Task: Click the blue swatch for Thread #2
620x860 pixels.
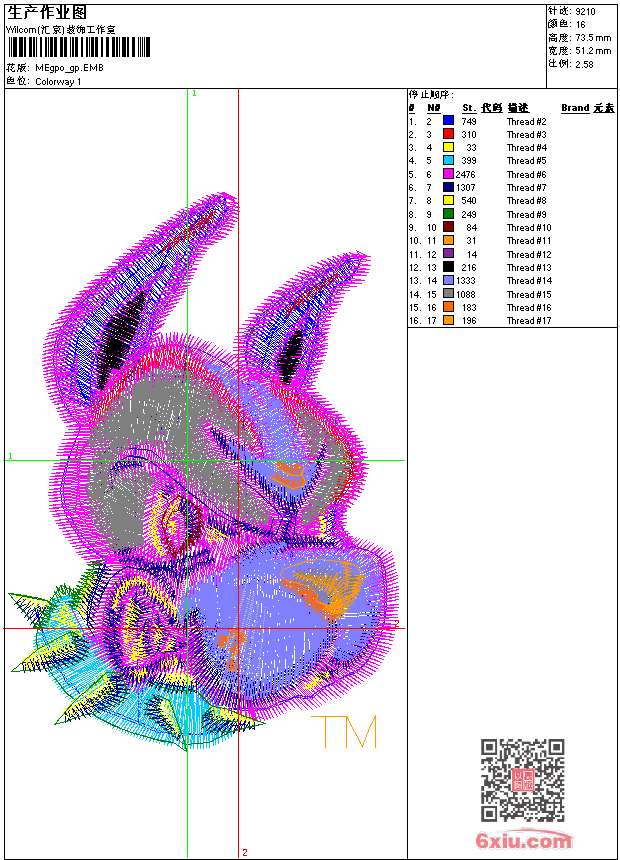Action: click(448, 121)
